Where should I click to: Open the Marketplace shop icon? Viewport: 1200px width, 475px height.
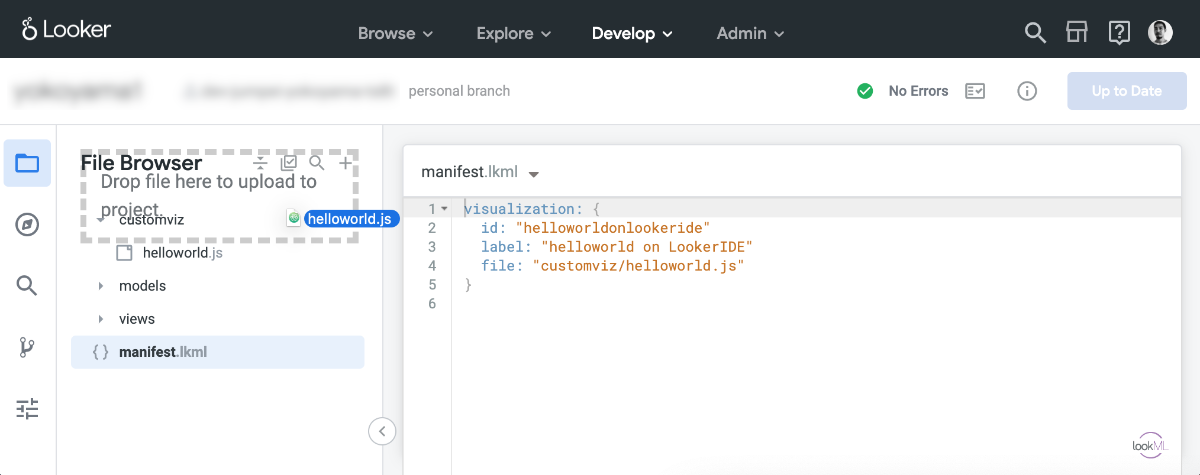1077,33
